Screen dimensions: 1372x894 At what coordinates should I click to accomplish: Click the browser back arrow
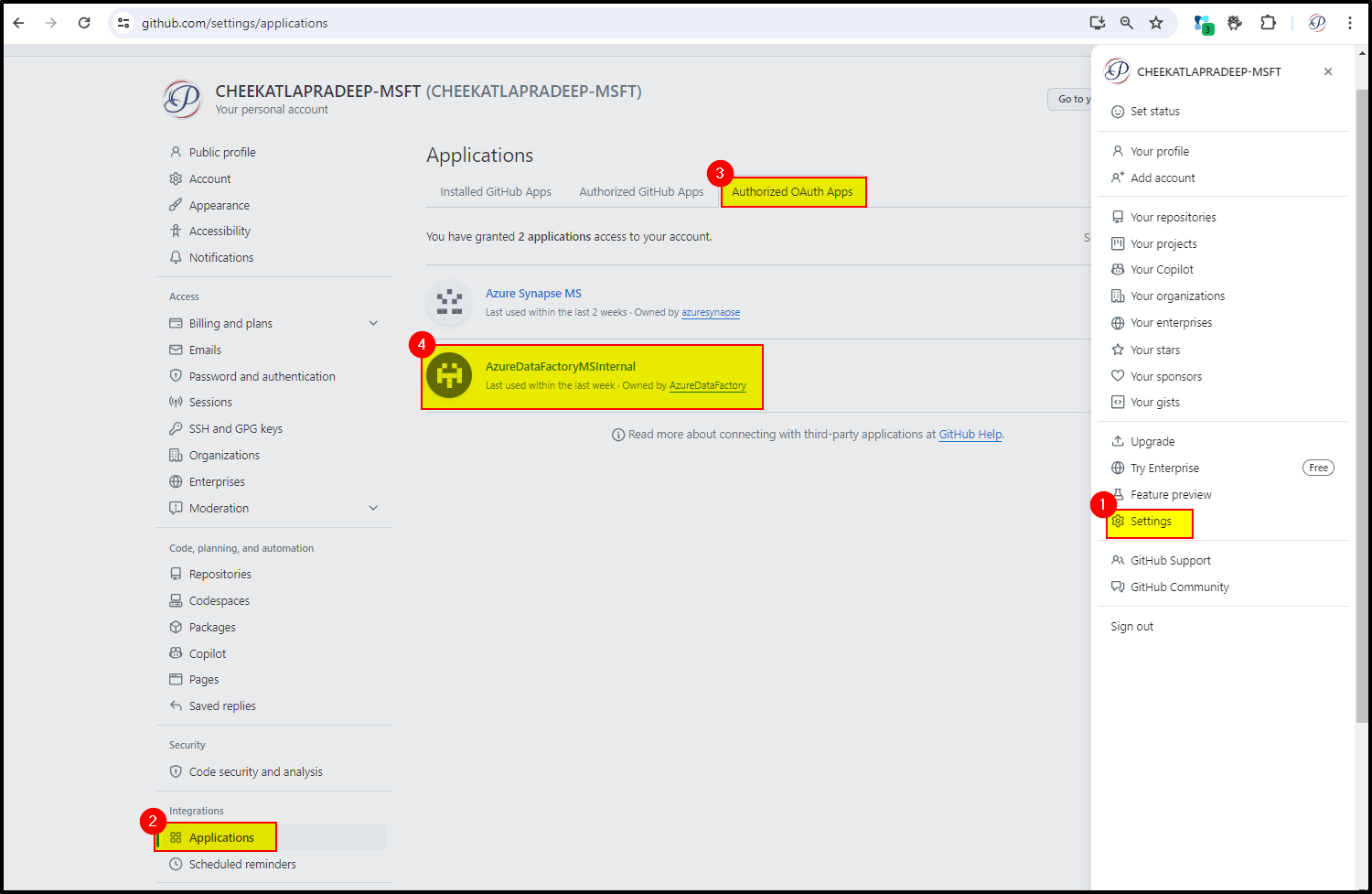18,23
